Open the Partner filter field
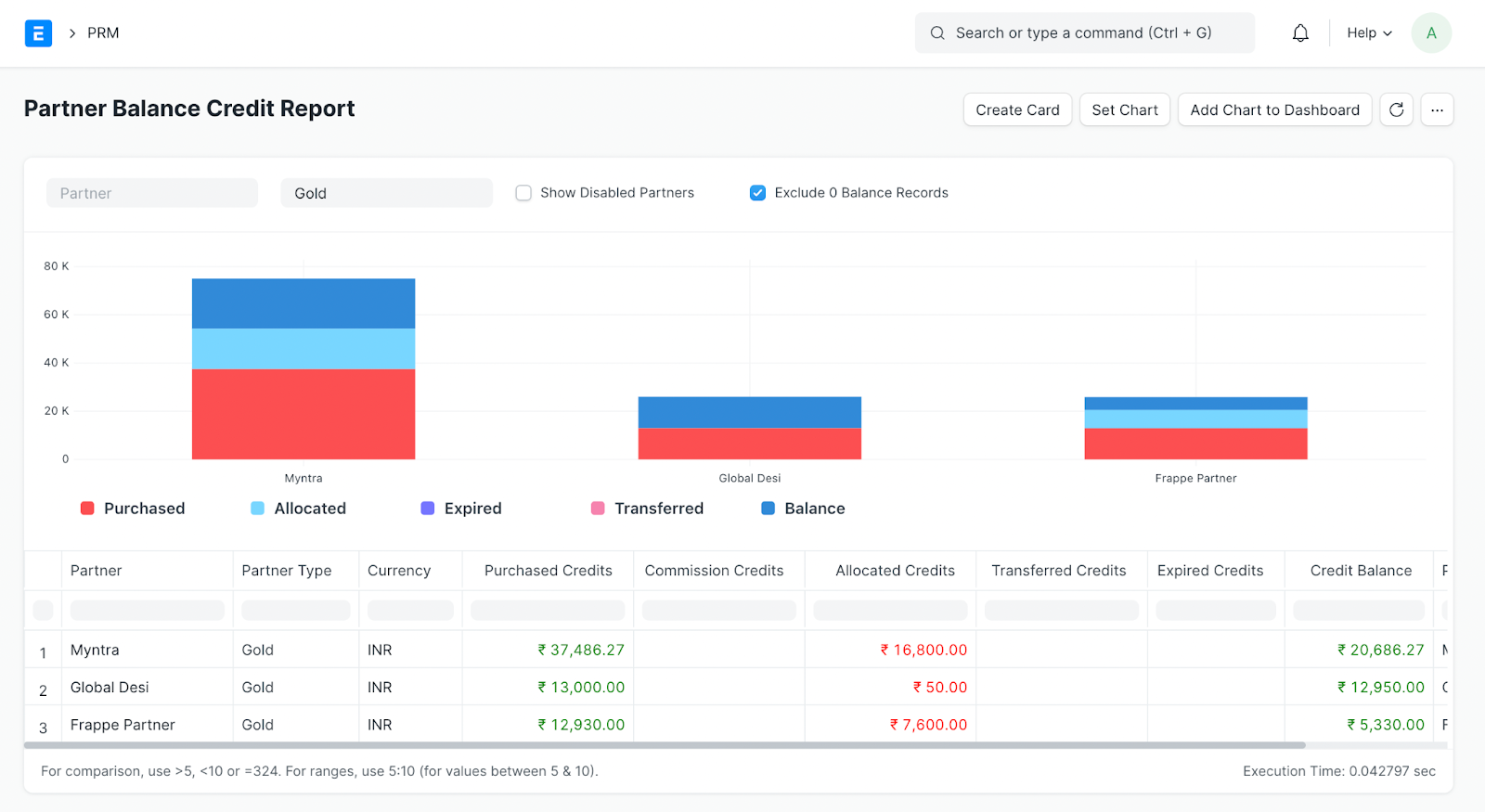Viewport: 1485px width, 812px height. click(152, 193)
